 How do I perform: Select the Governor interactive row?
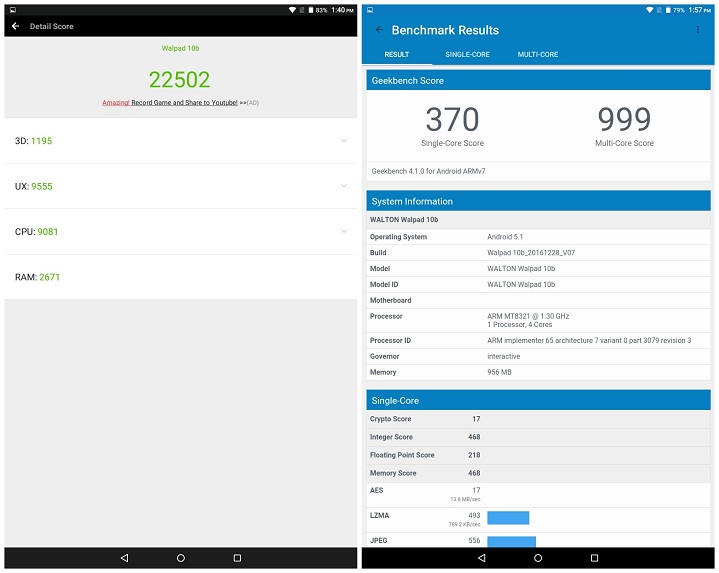point(538,356)
